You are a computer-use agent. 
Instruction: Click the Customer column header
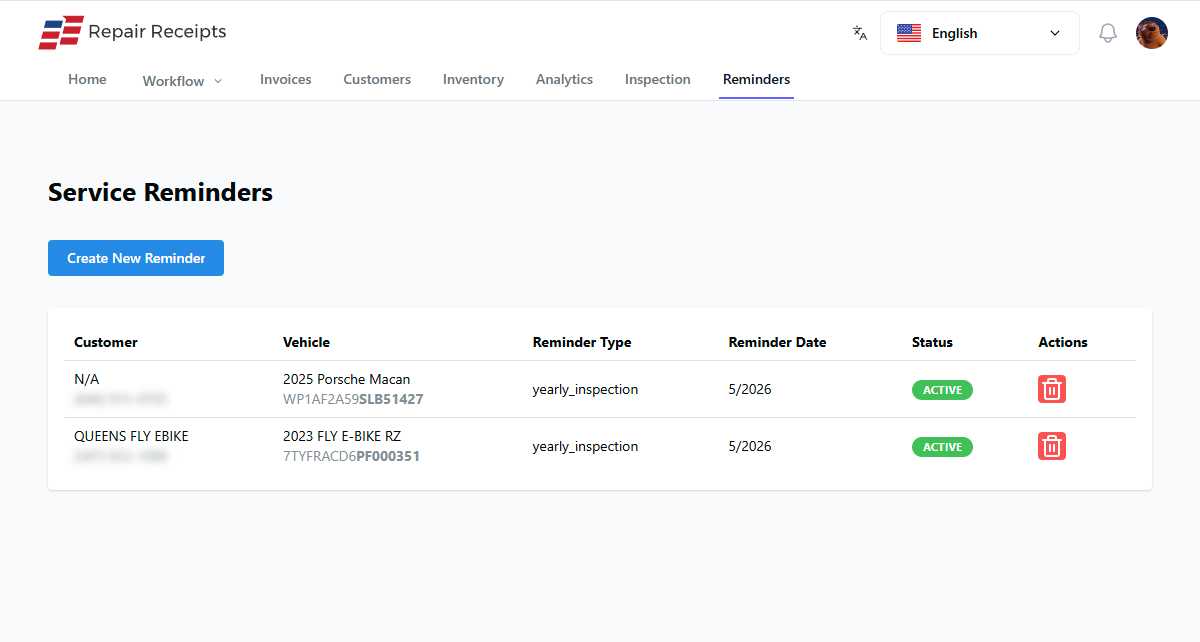coord(105,342)
